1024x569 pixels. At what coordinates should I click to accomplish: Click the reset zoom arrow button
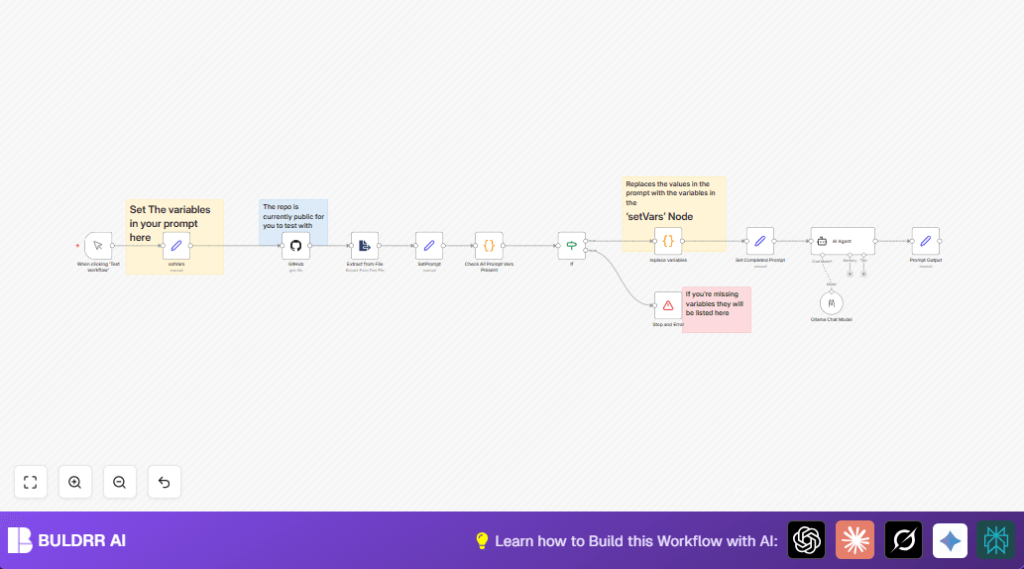[x=164, y=482]
